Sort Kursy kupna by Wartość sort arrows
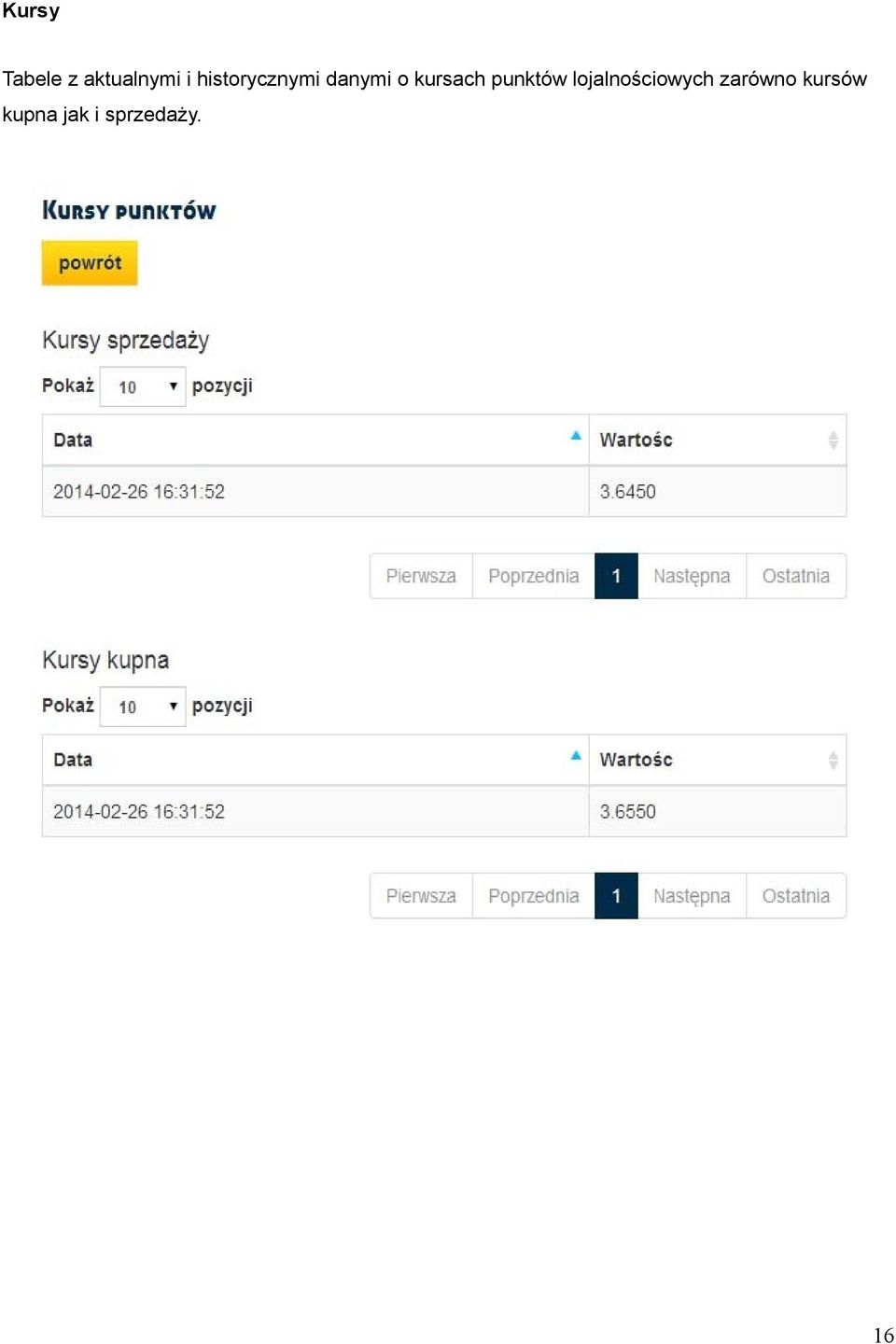Image resolution: width=896 pixels, height=1344 pixels. (833, 761)
